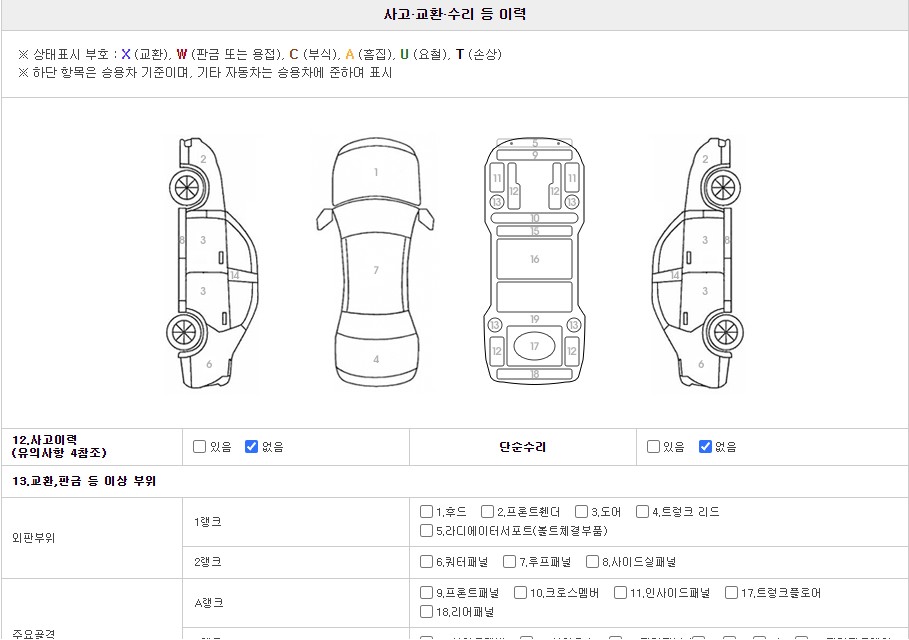The height and width of the screenshot is (640, 909).
Task: Click trunk lid section 4 on top-view diagram
Action: [x=376, y=359]
